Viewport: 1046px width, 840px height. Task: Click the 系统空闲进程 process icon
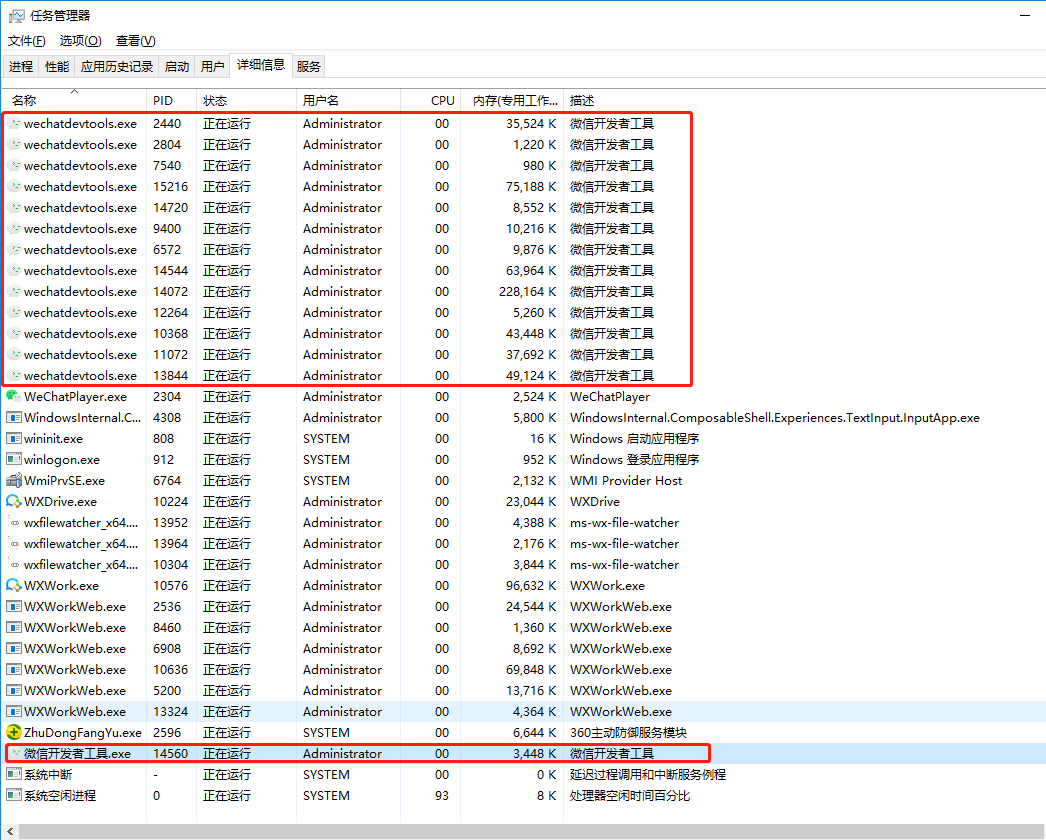13,796
